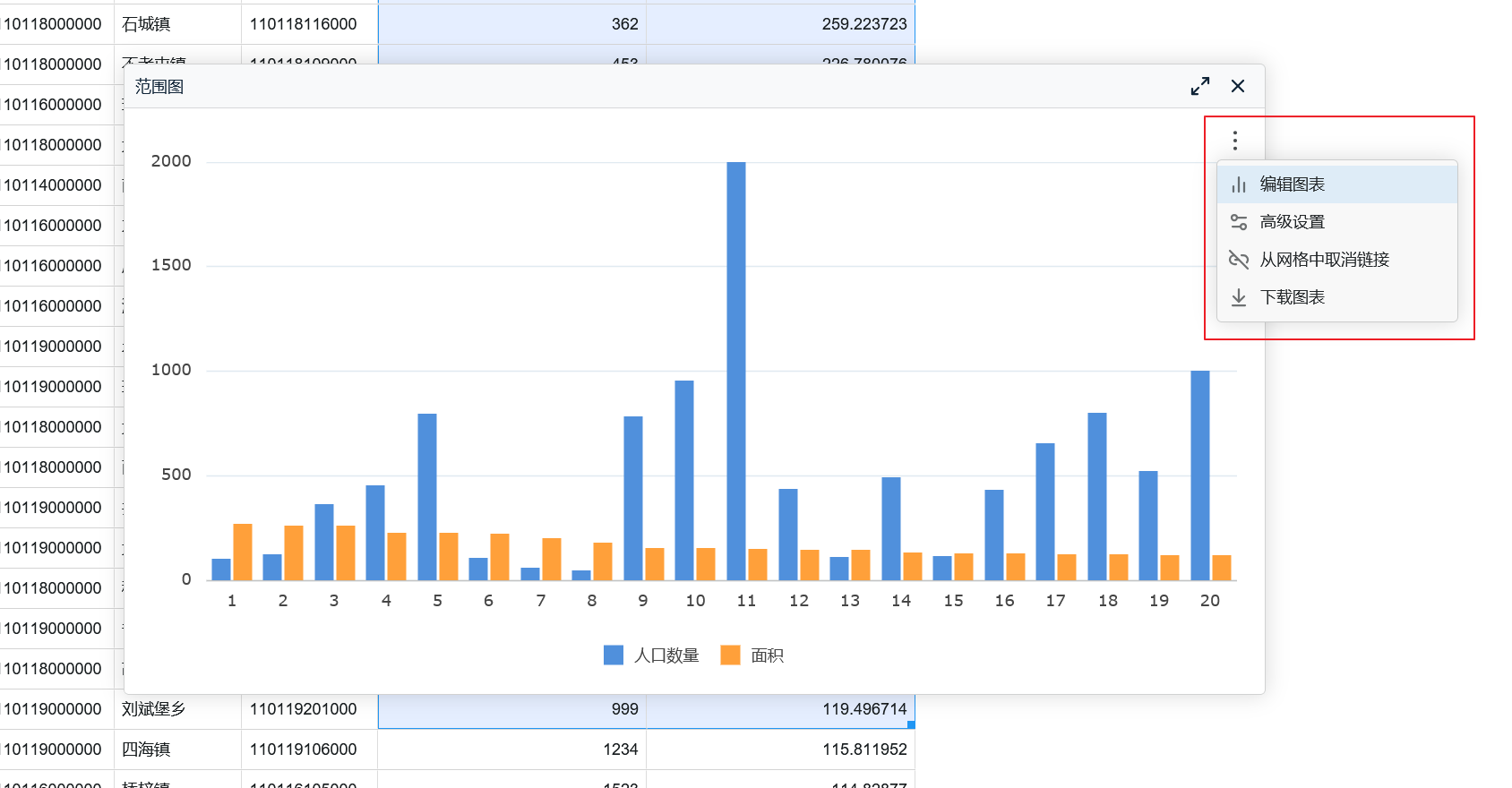Click the blue 人口数量 legend swatch
The image size is (1512, 788).
click(614, 655)
